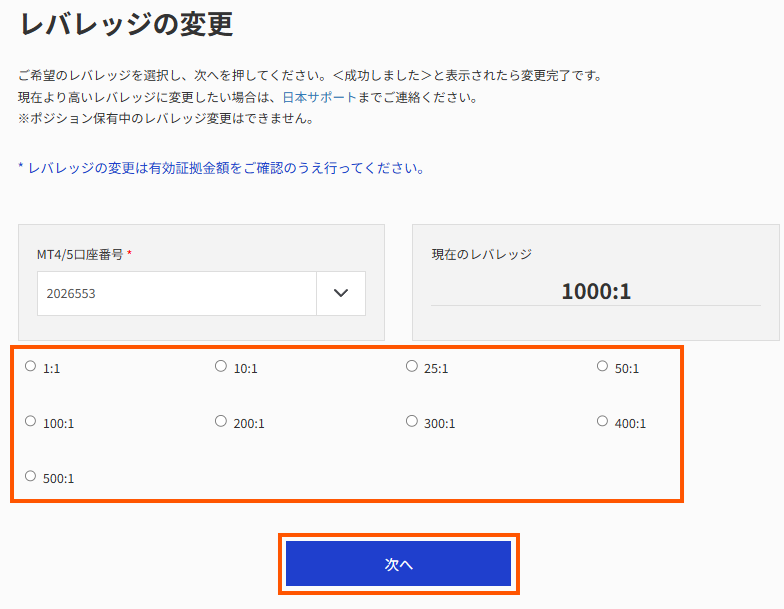784x609 pixels.
Task: Choose the 10:1 leverage option
Action: click(x=221, y=366)
